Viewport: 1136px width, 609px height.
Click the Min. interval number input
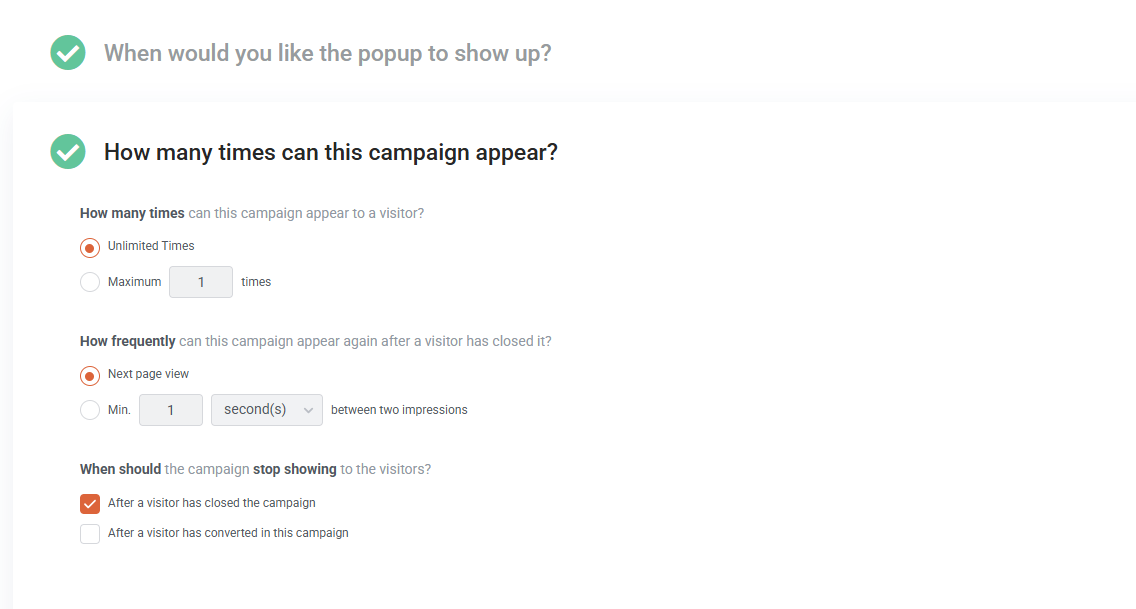[x=171, y=410]
